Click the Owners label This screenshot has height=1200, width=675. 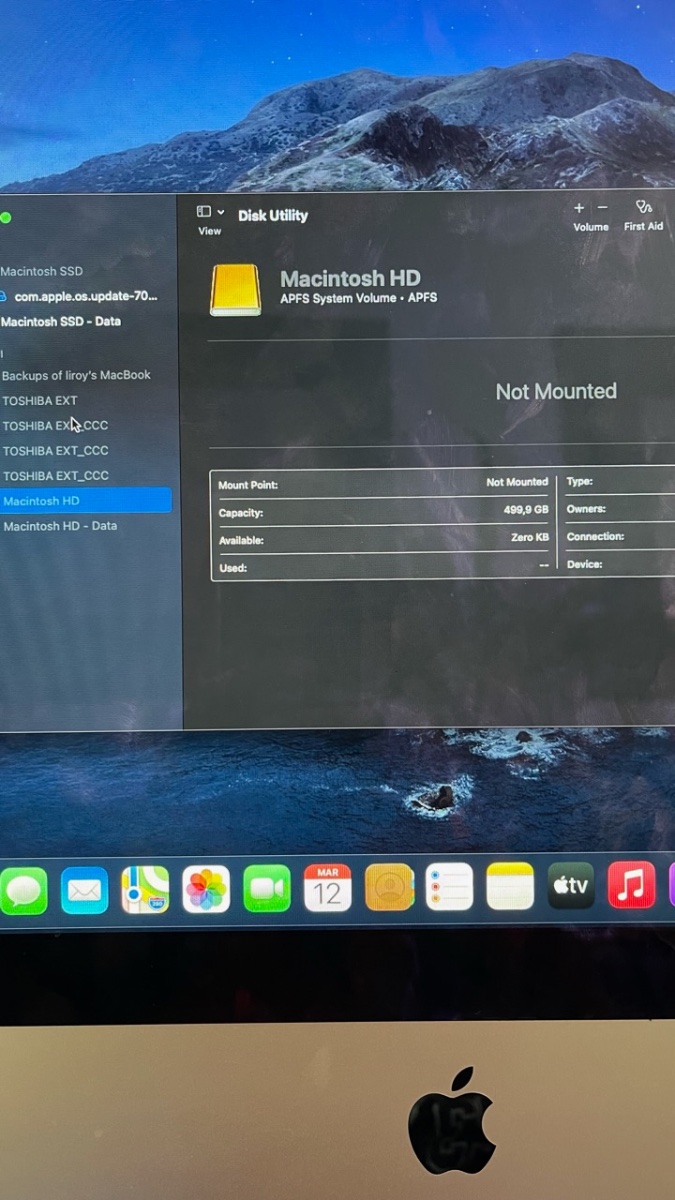click(x=586, y=509)
